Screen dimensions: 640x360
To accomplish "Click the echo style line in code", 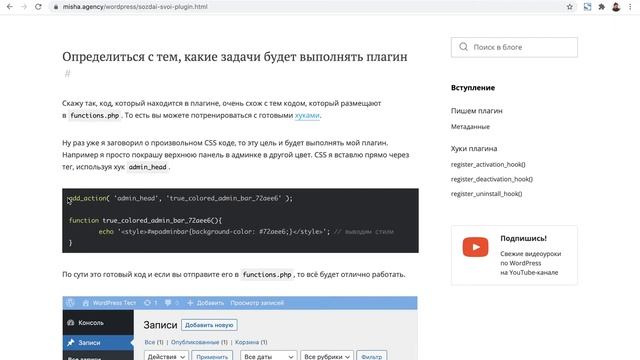I will [x=246, y=231].
